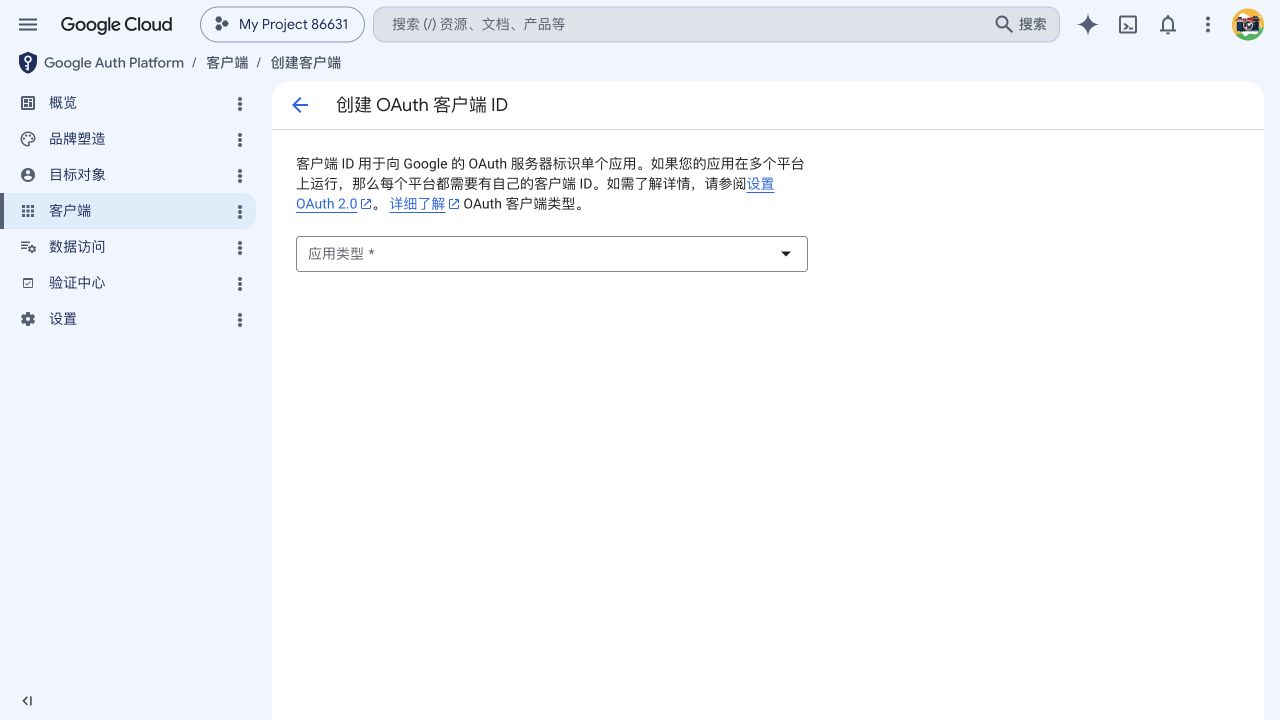Open the Gemini AI sparkle assistant
The height and width of the screenshot is (720, 1280).
1088,25
